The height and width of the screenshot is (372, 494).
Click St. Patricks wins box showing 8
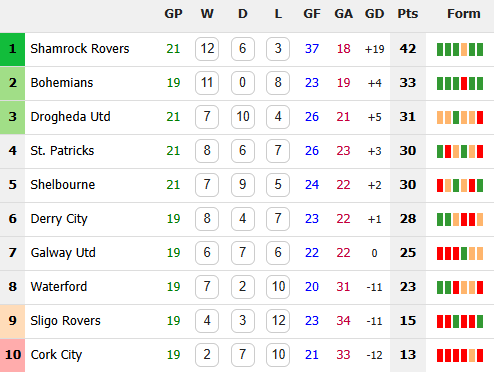point(207,151)
